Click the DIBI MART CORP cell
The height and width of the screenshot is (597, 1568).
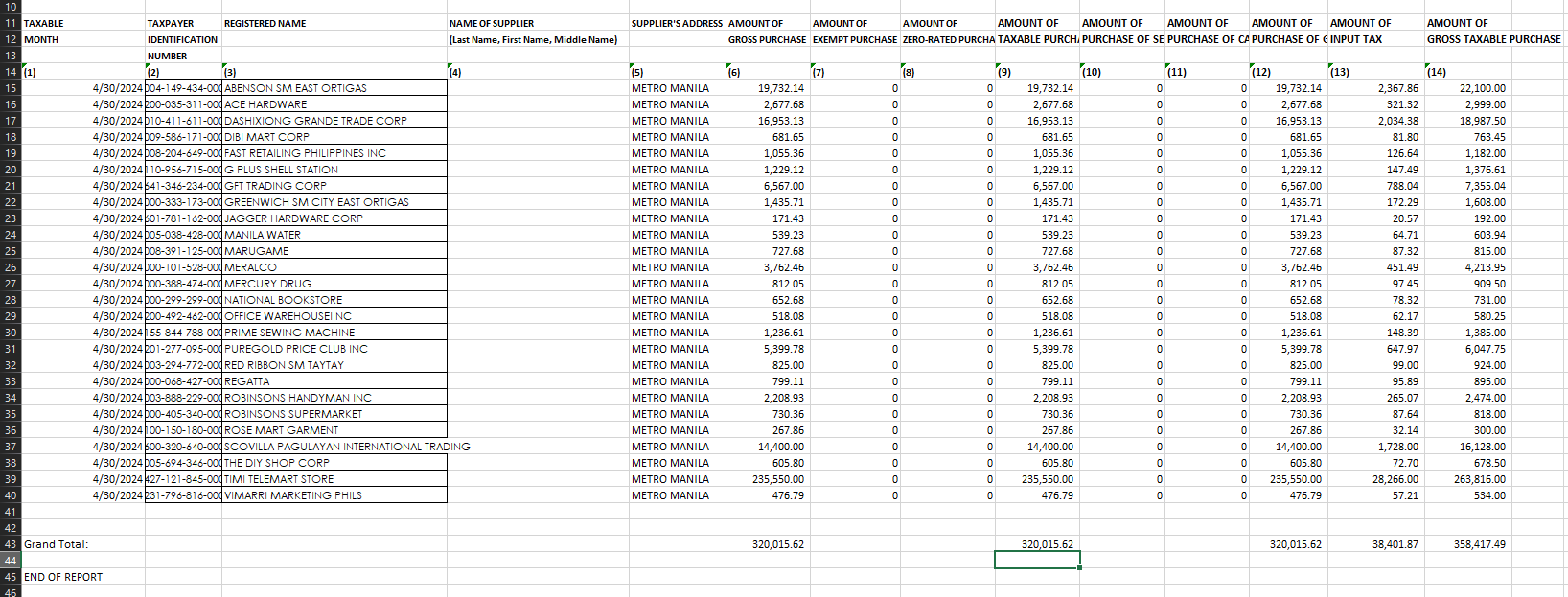pos(334,137)
